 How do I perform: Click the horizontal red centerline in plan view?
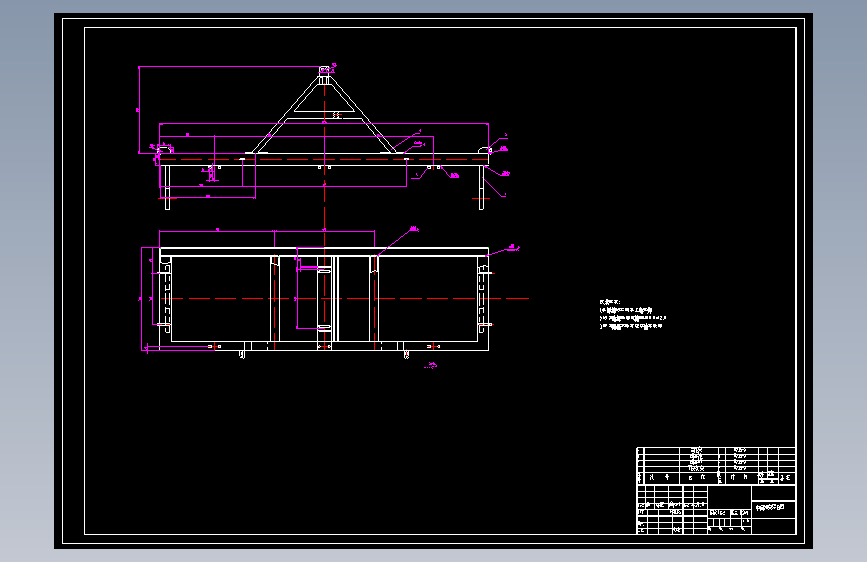[x=344, y=299]
